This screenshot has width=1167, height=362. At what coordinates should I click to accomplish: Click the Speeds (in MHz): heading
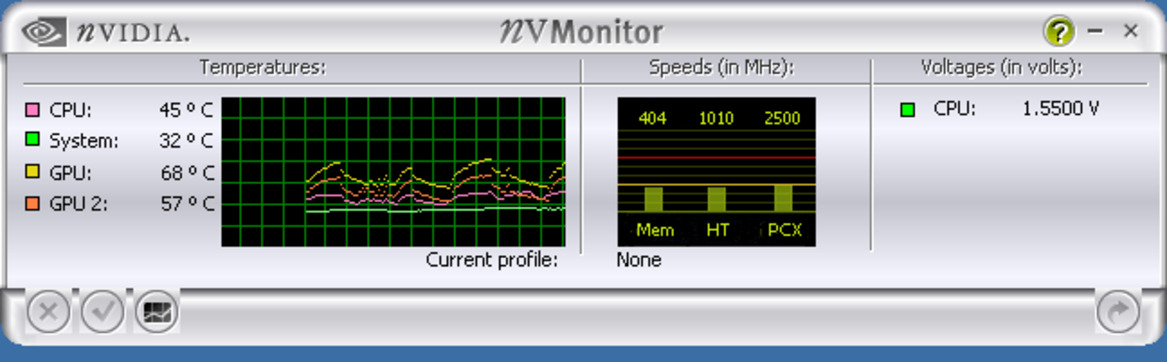722,68
